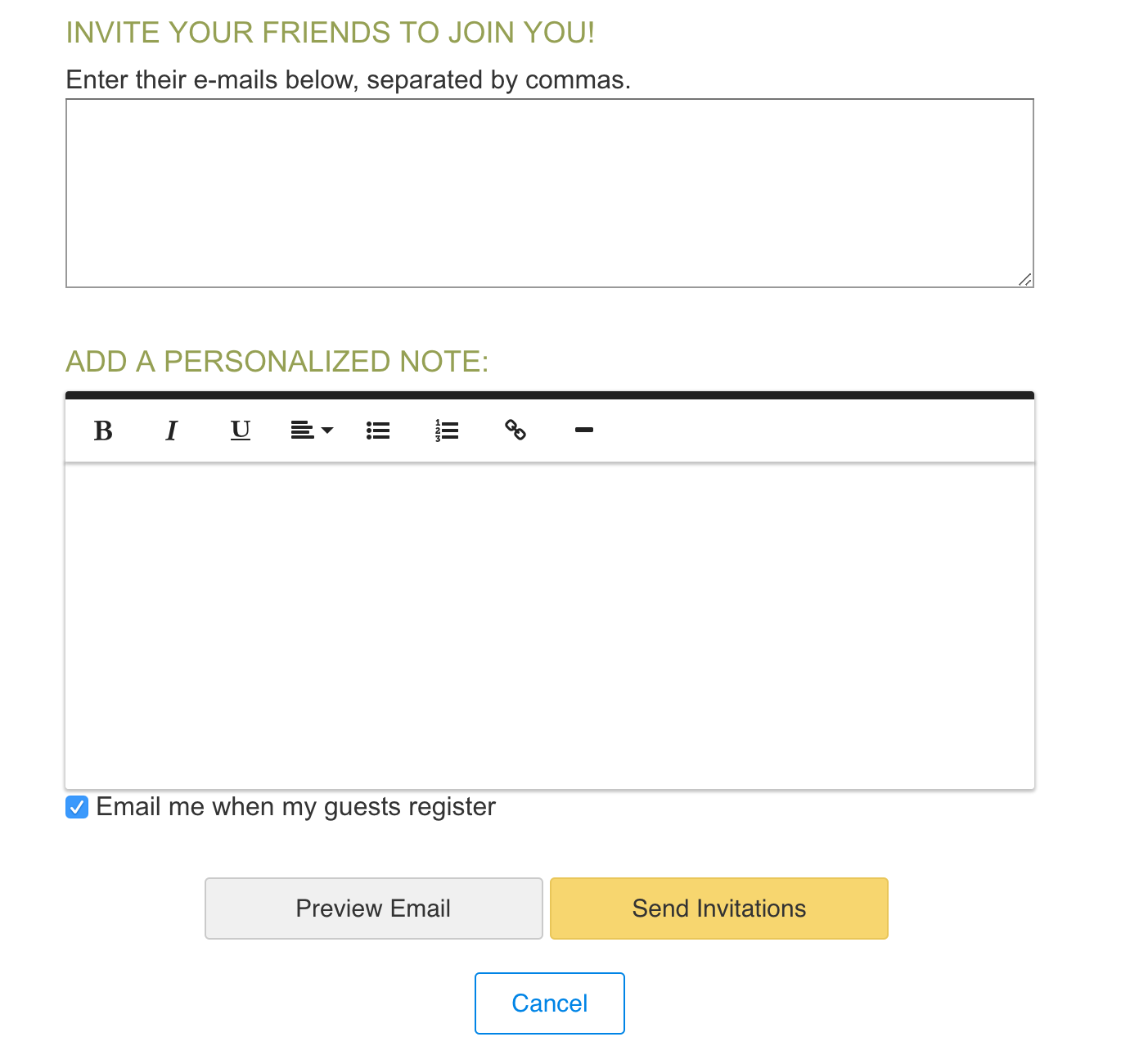Uncheck Email me when guests register checkbox
This screenshot has height=1064, width=1121.
77,808
